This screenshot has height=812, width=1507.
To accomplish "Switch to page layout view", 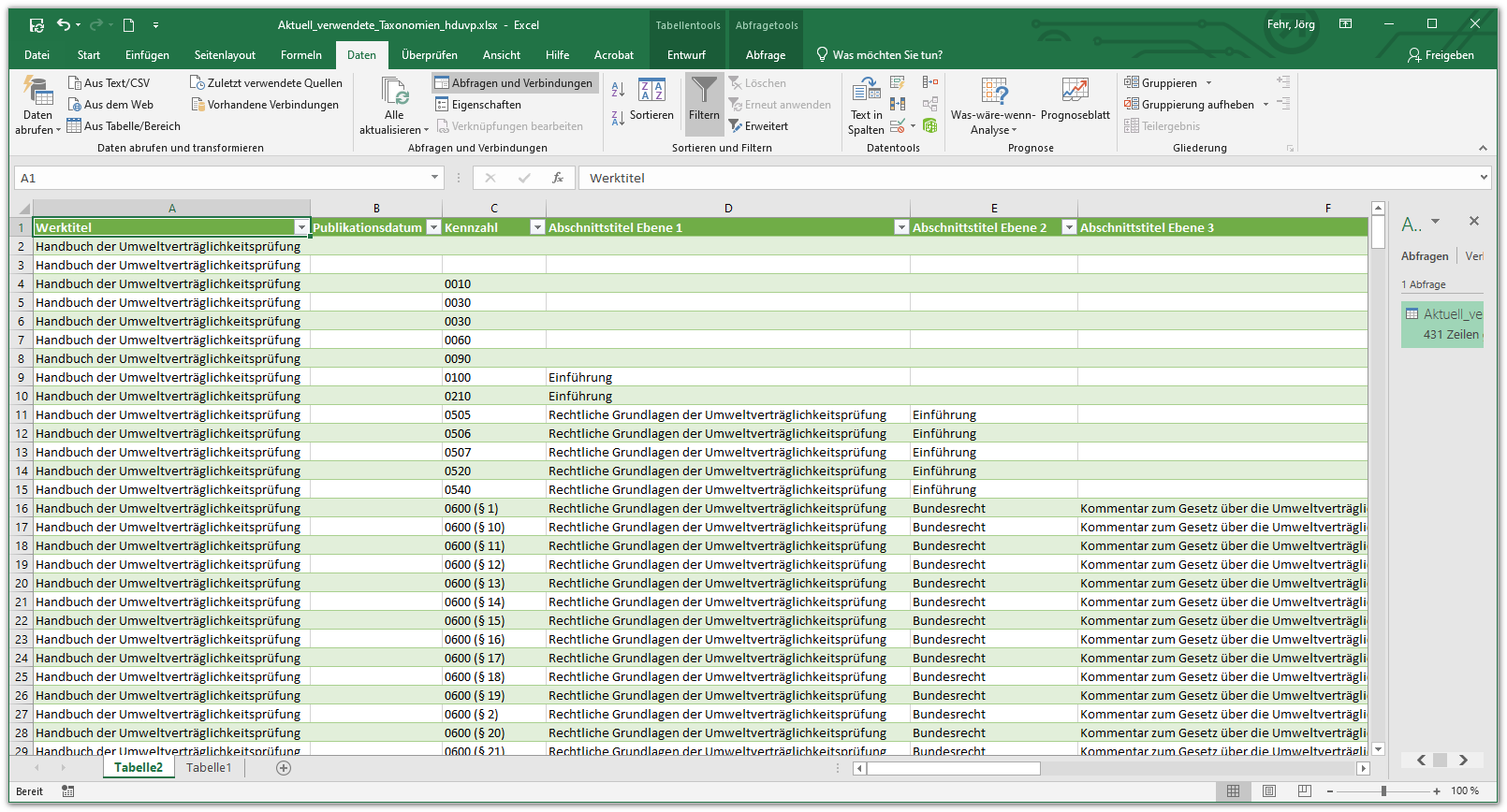I will tap(1268, 791).
